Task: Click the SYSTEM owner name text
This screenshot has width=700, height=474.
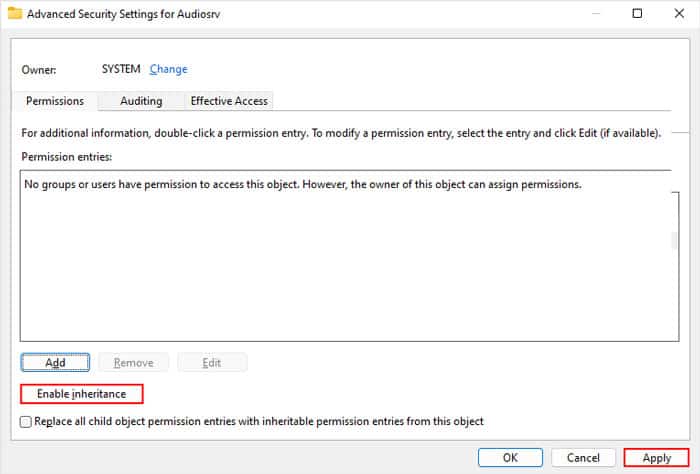Action: pos(121,69)
